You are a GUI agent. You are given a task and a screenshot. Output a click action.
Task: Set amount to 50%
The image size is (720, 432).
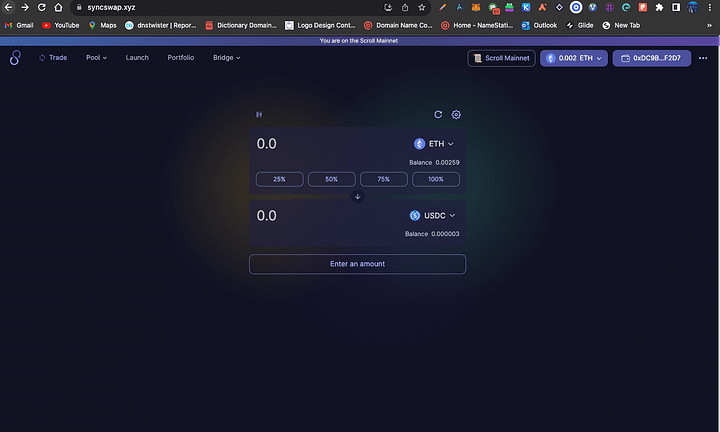pyautogui.click(x=332, y=180)
